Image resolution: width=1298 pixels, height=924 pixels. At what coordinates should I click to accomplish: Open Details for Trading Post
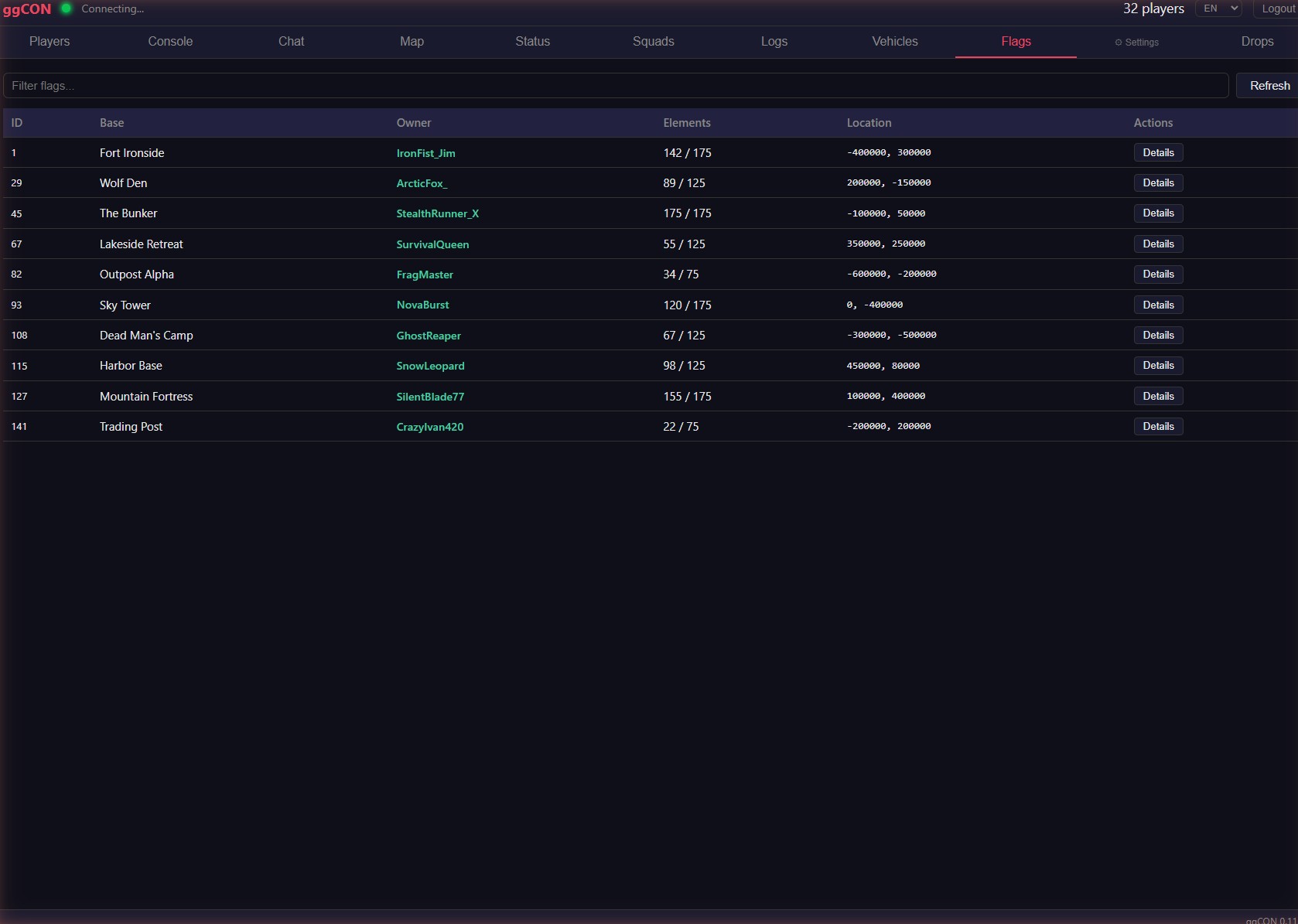pos(1158,427)
